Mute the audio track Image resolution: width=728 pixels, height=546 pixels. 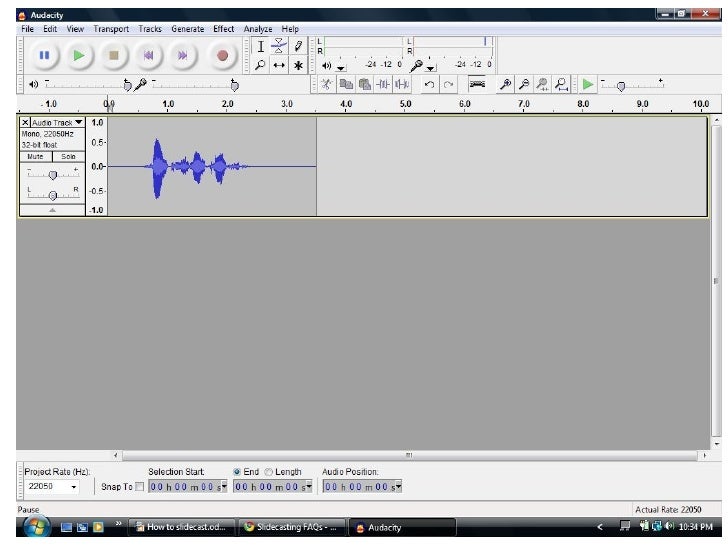tap(36, 157)
